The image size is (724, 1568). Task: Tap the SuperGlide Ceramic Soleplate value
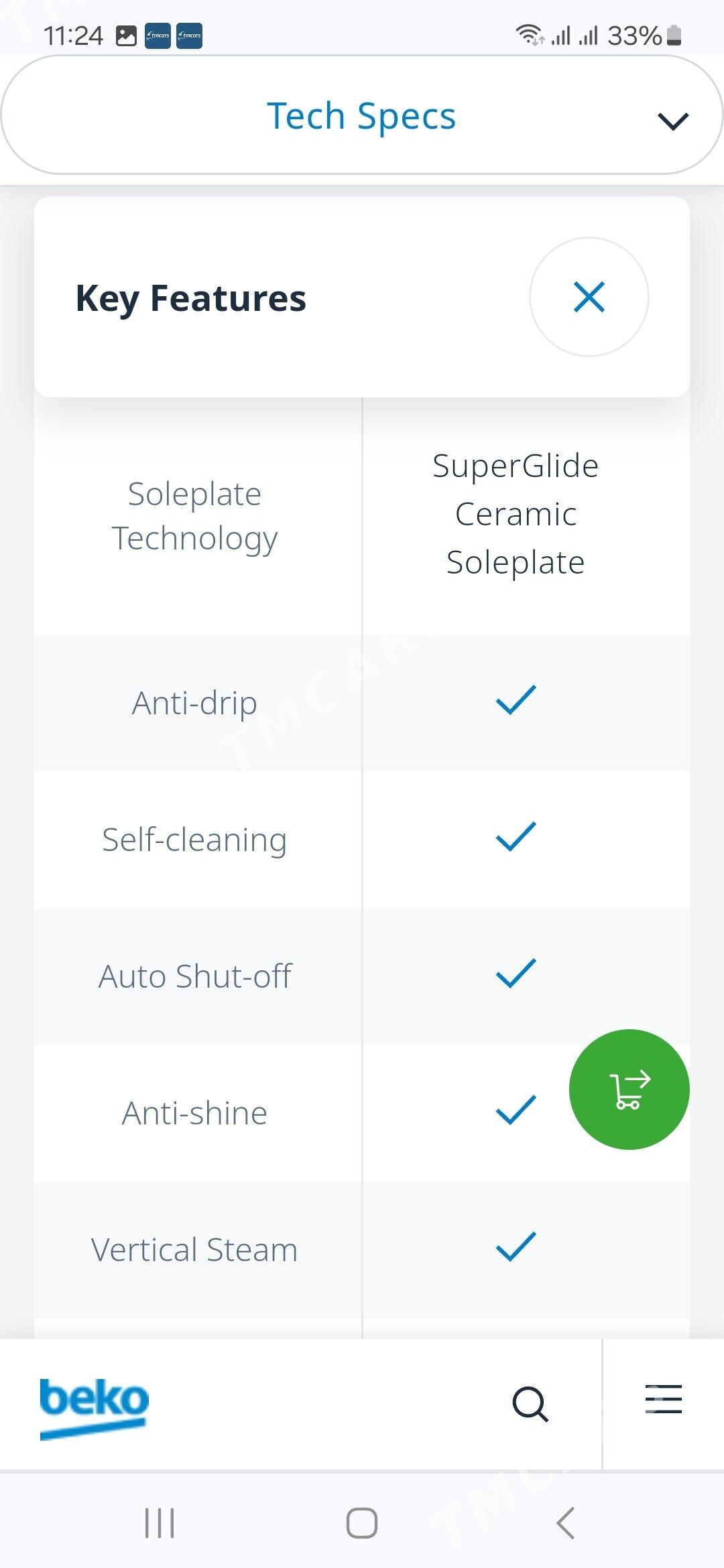pos(516,514)
